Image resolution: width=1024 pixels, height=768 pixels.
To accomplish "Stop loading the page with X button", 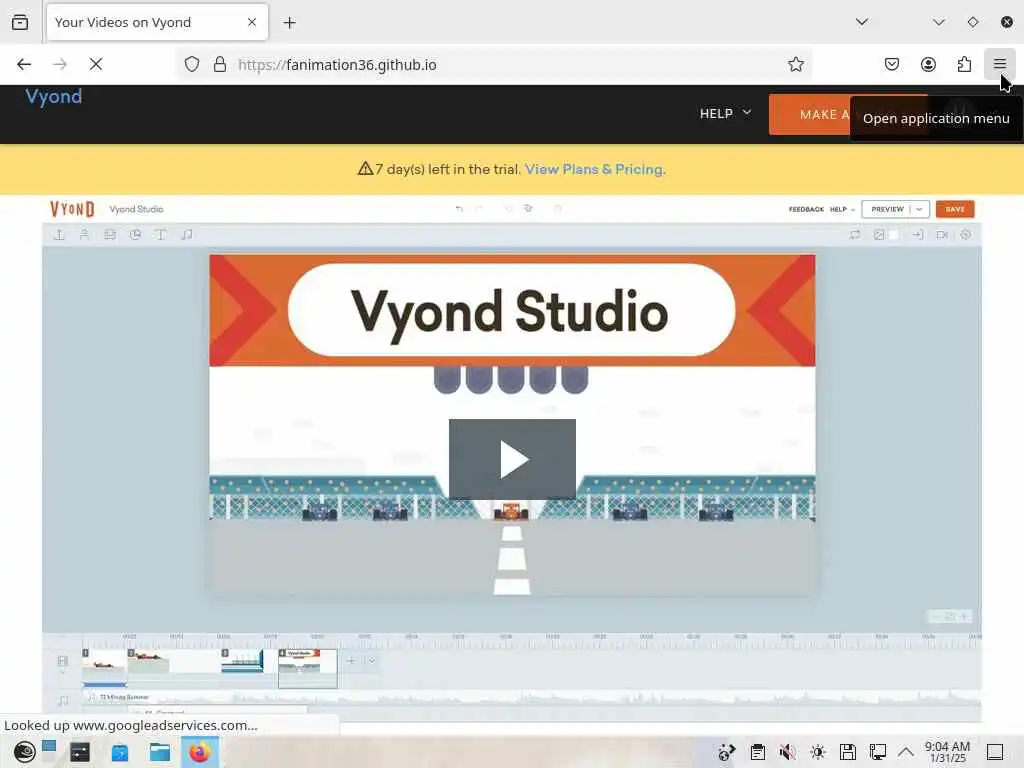I will pyautogui.click(x=96, y=64).
